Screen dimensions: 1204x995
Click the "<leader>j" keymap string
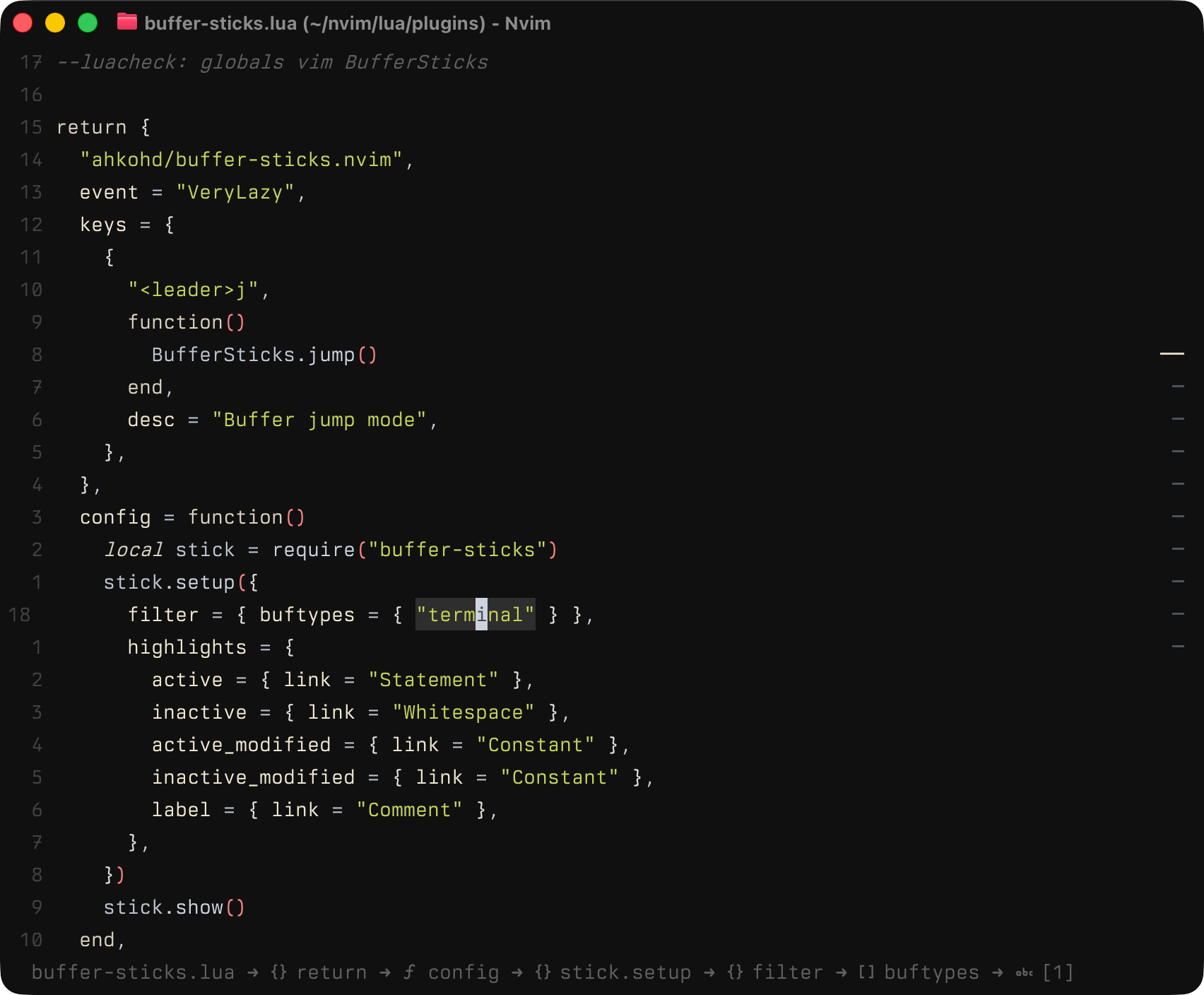tap(193, 290)
